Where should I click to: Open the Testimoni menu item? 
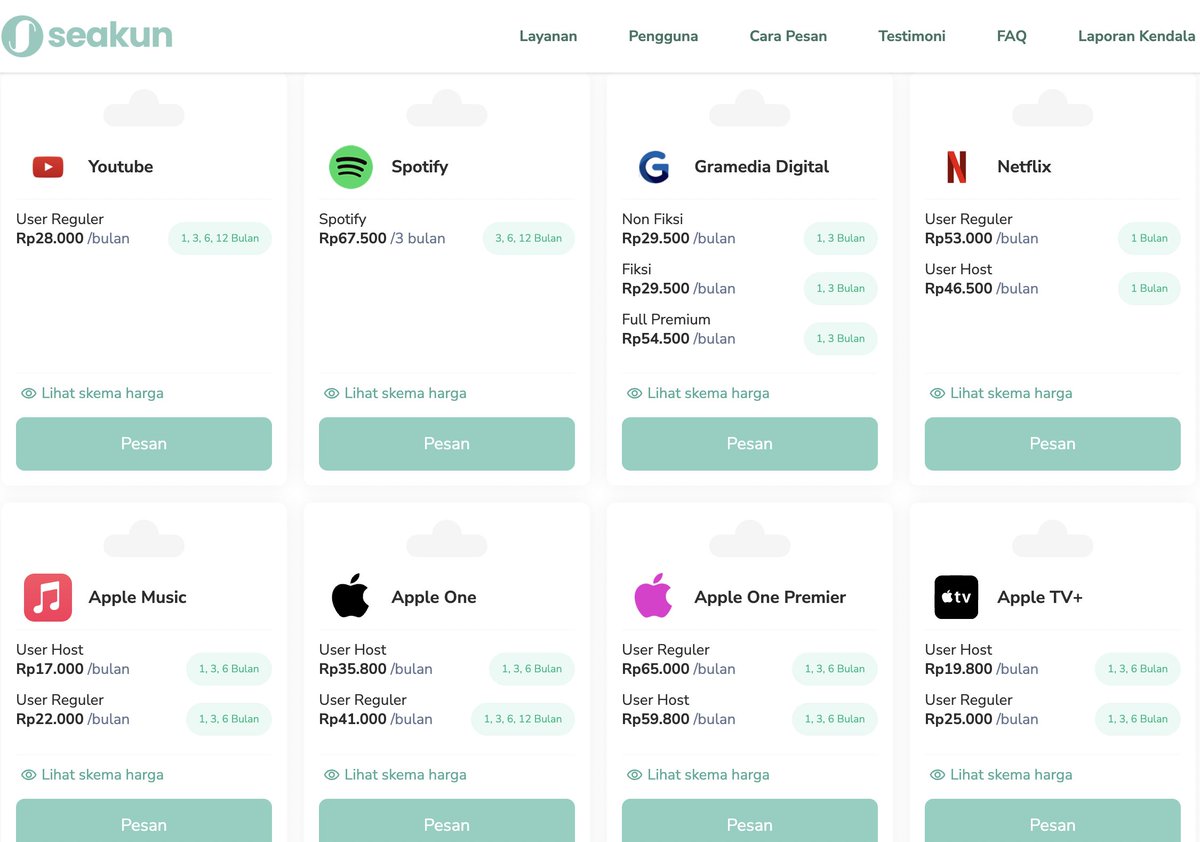[912, 36]
